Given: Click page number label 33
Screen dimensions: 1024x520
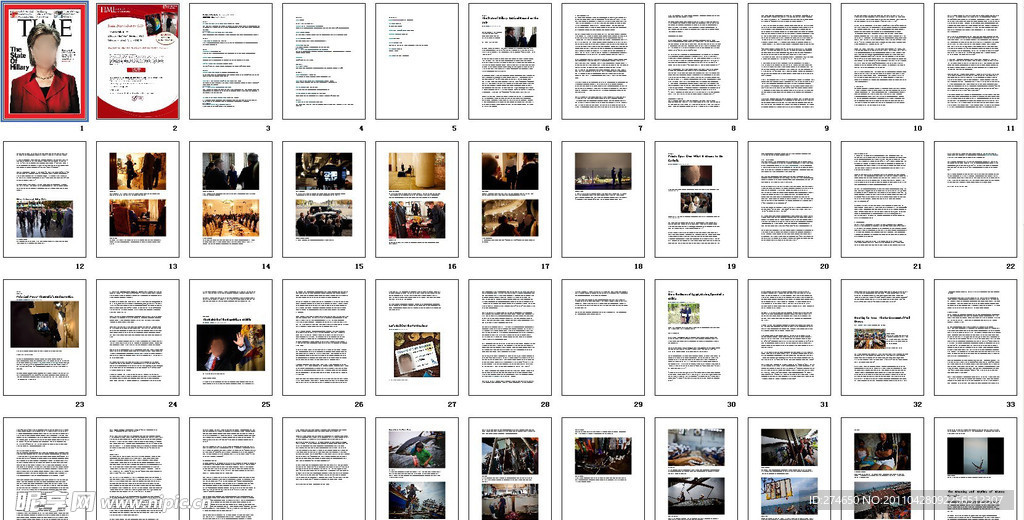Looking at the screenshot, I should 1010,404.
